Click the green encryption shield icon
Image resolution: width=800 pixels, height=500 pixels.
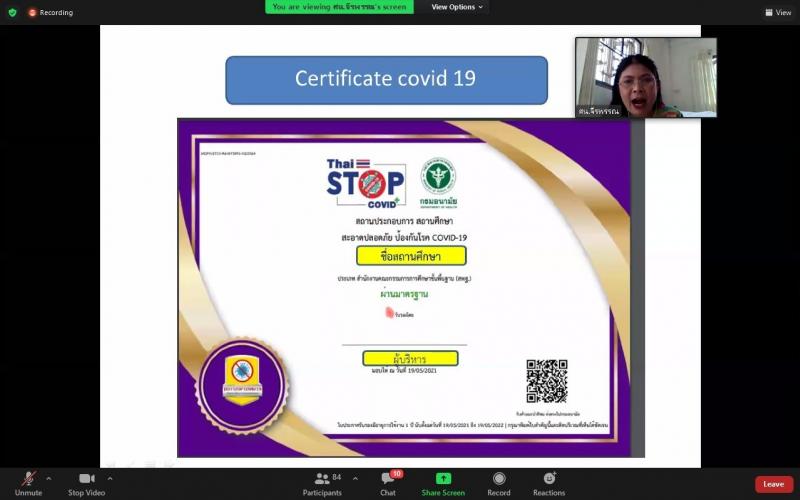[x=13, y=12]
